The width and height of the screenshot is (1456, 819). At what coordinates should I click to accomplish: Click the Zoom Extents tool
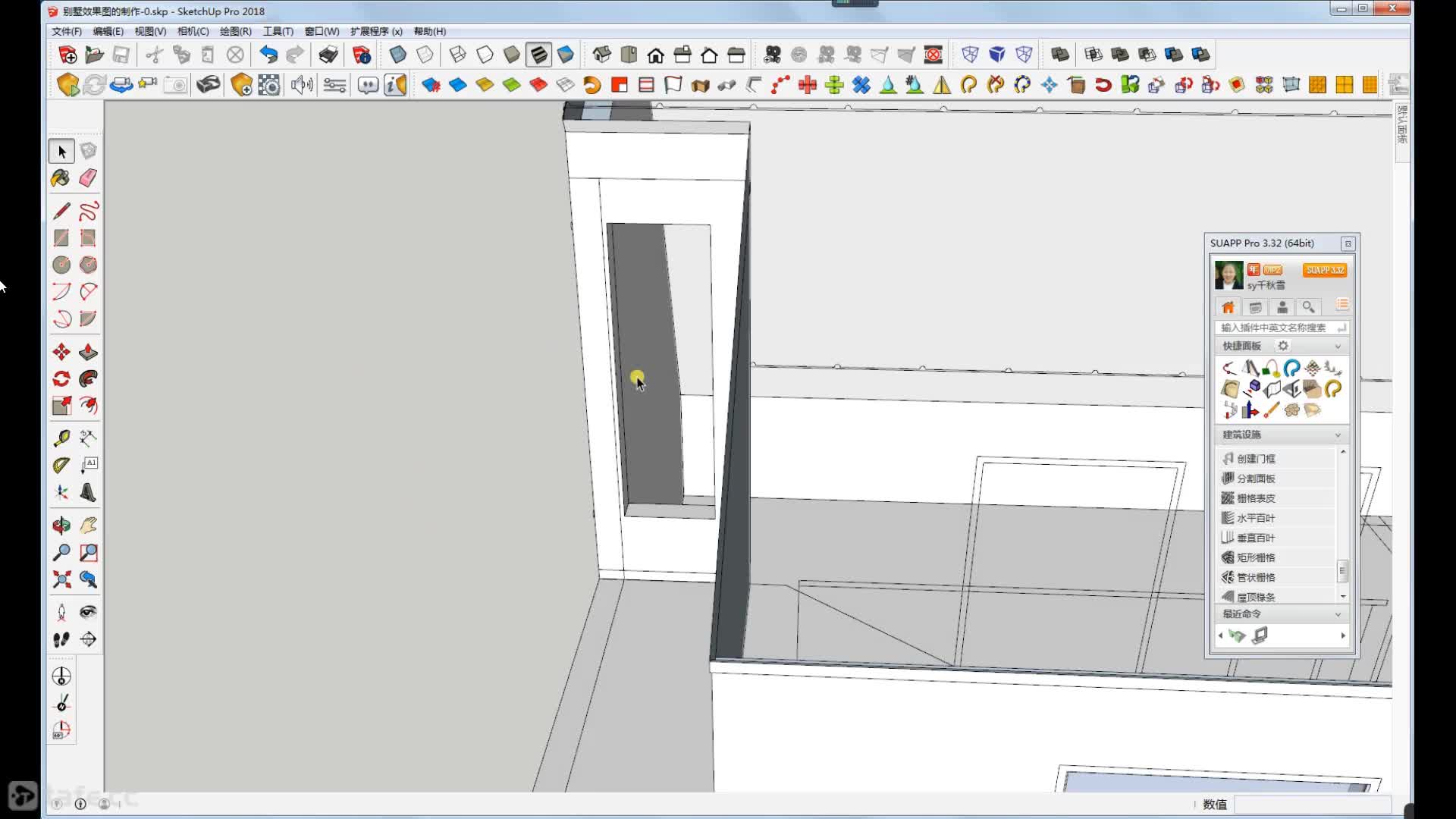(x=61, y=579)
